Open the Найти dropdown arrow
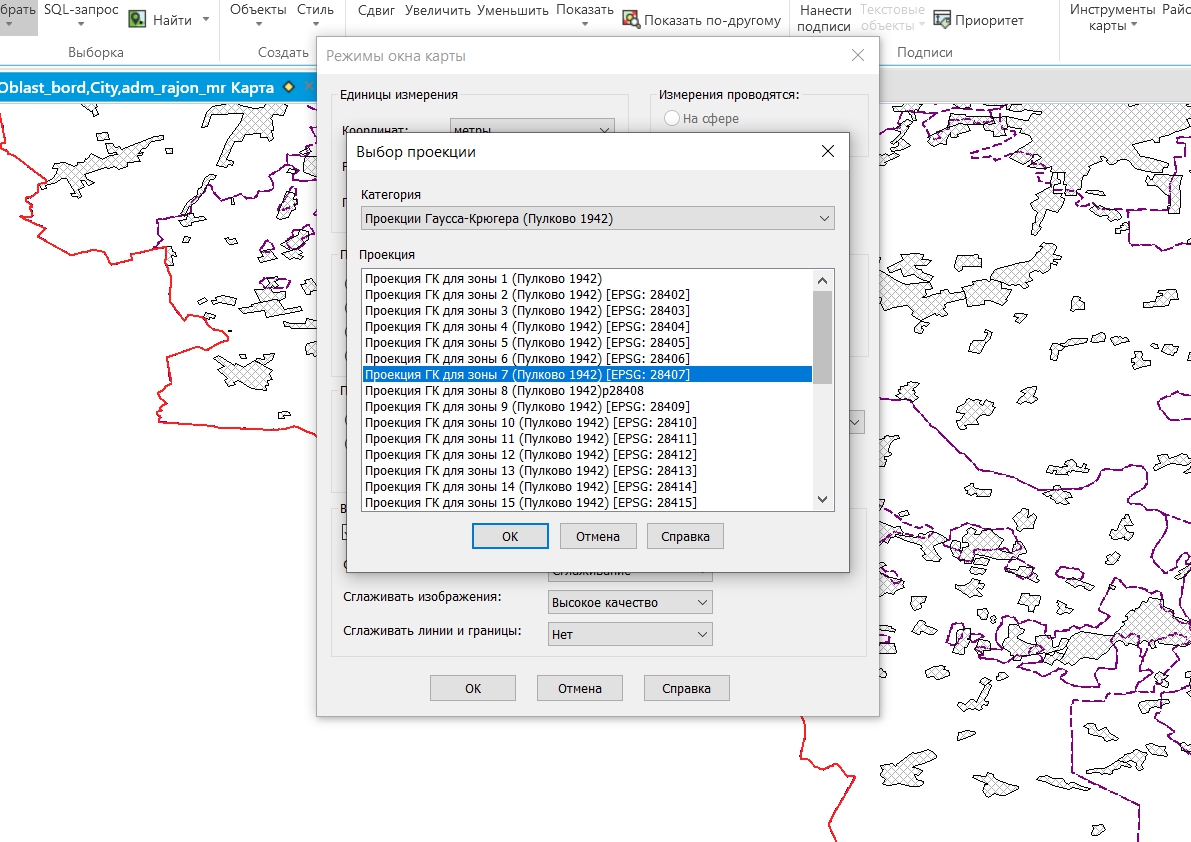The image size is (1191, 842). tap(206, 19)
